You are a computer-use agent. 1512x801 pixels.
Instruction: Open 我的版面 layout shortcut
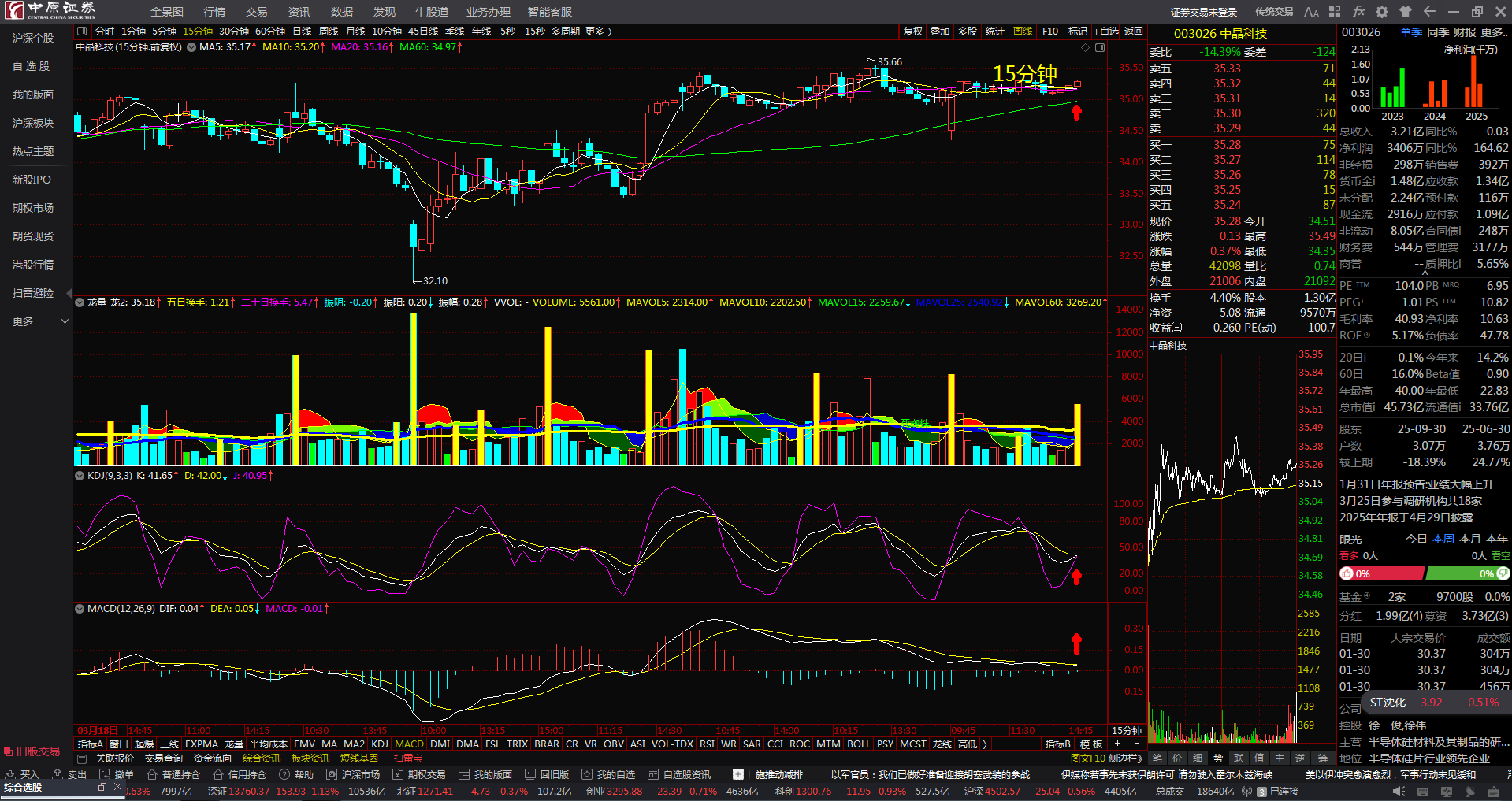(x=485, y=774)
